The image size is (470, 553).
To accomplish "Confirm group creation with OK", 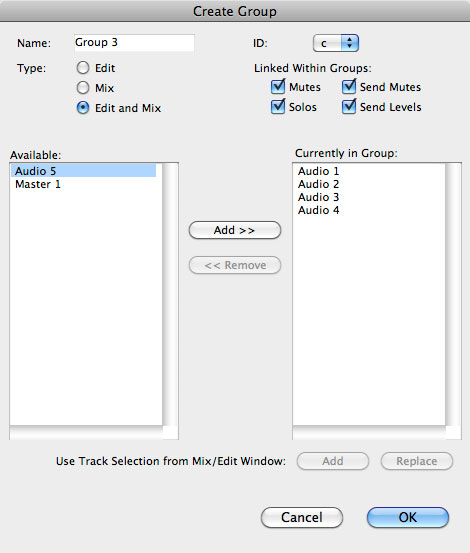I will click(408, 517).
